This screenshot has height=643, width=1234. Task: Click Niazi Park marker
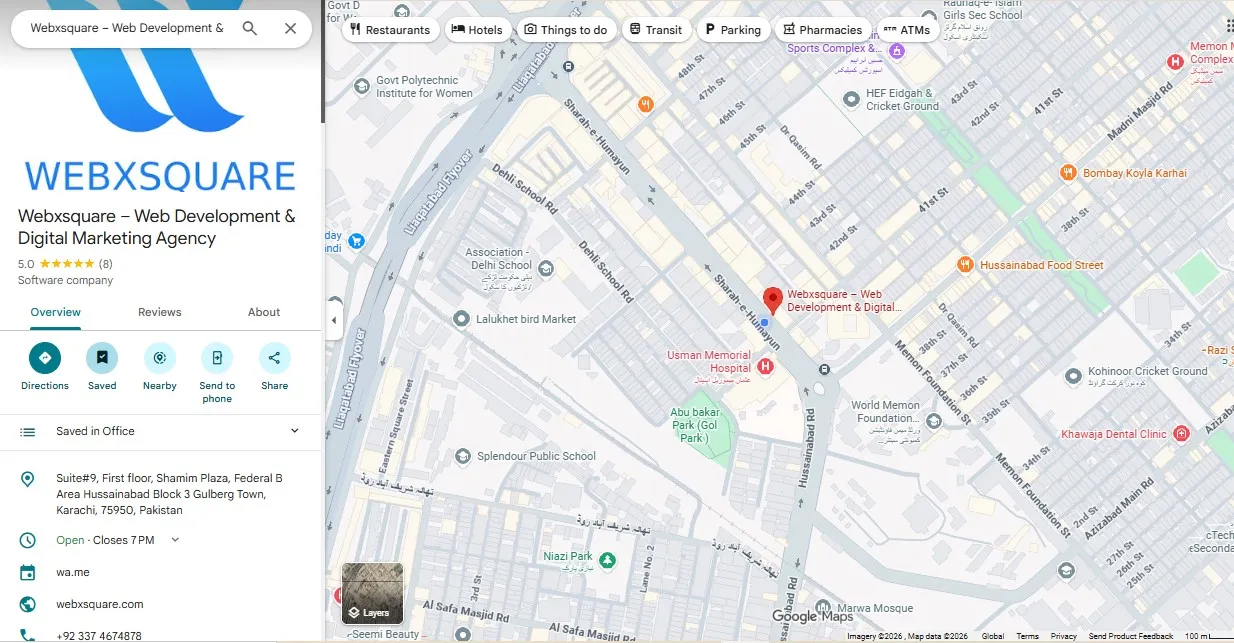point(606,561)
